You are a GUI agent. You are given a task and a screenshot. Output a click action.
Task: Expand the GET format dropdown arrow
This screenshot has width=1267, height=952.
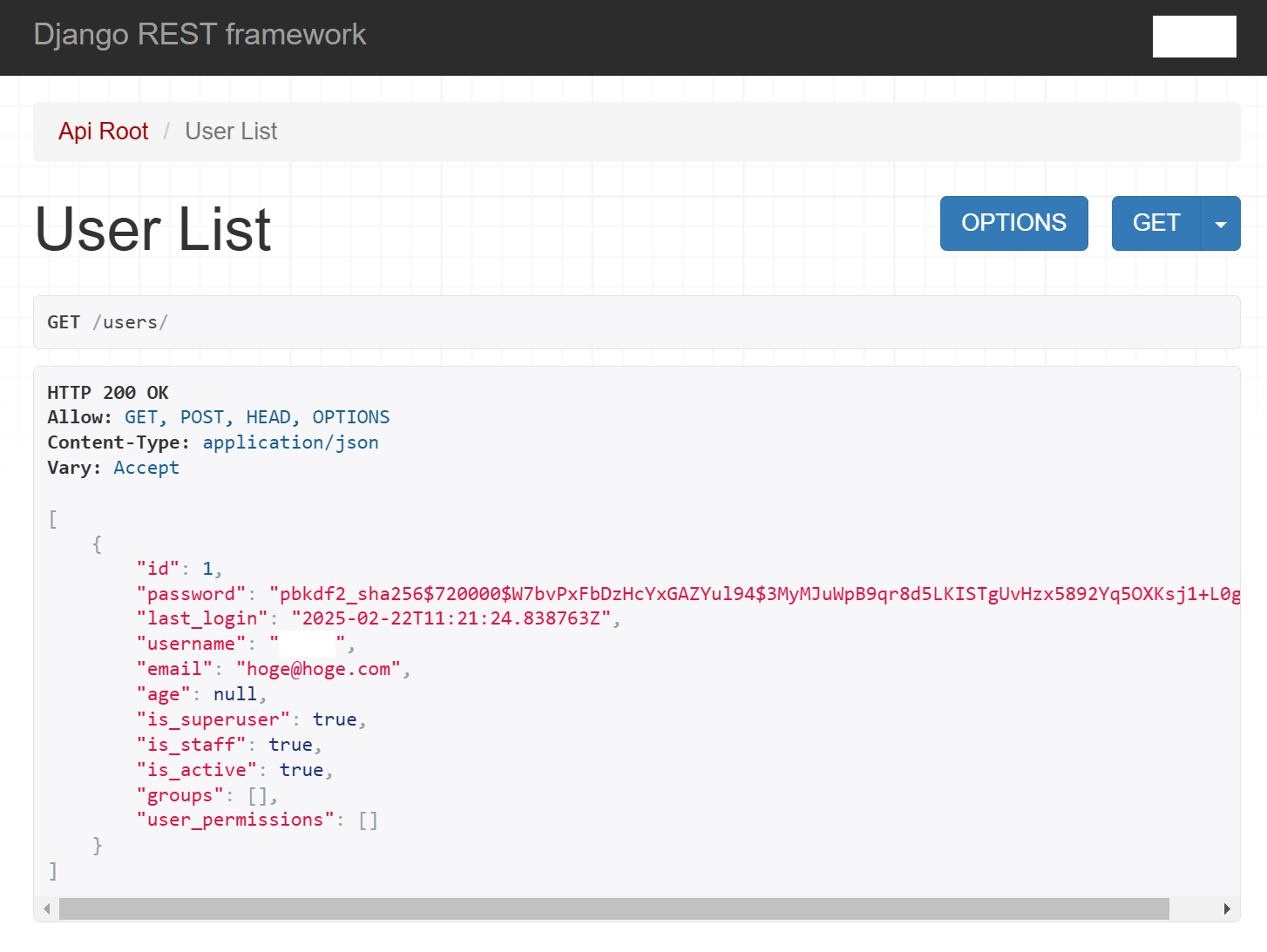(x=1221, y=223)
